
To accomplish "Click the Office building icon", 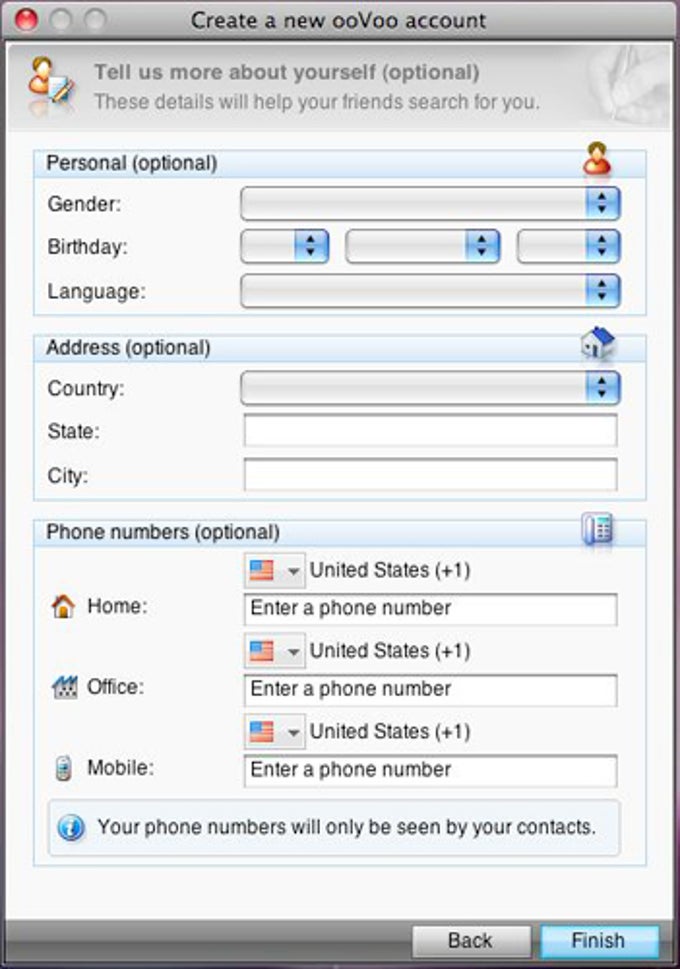I will (64, 687).
